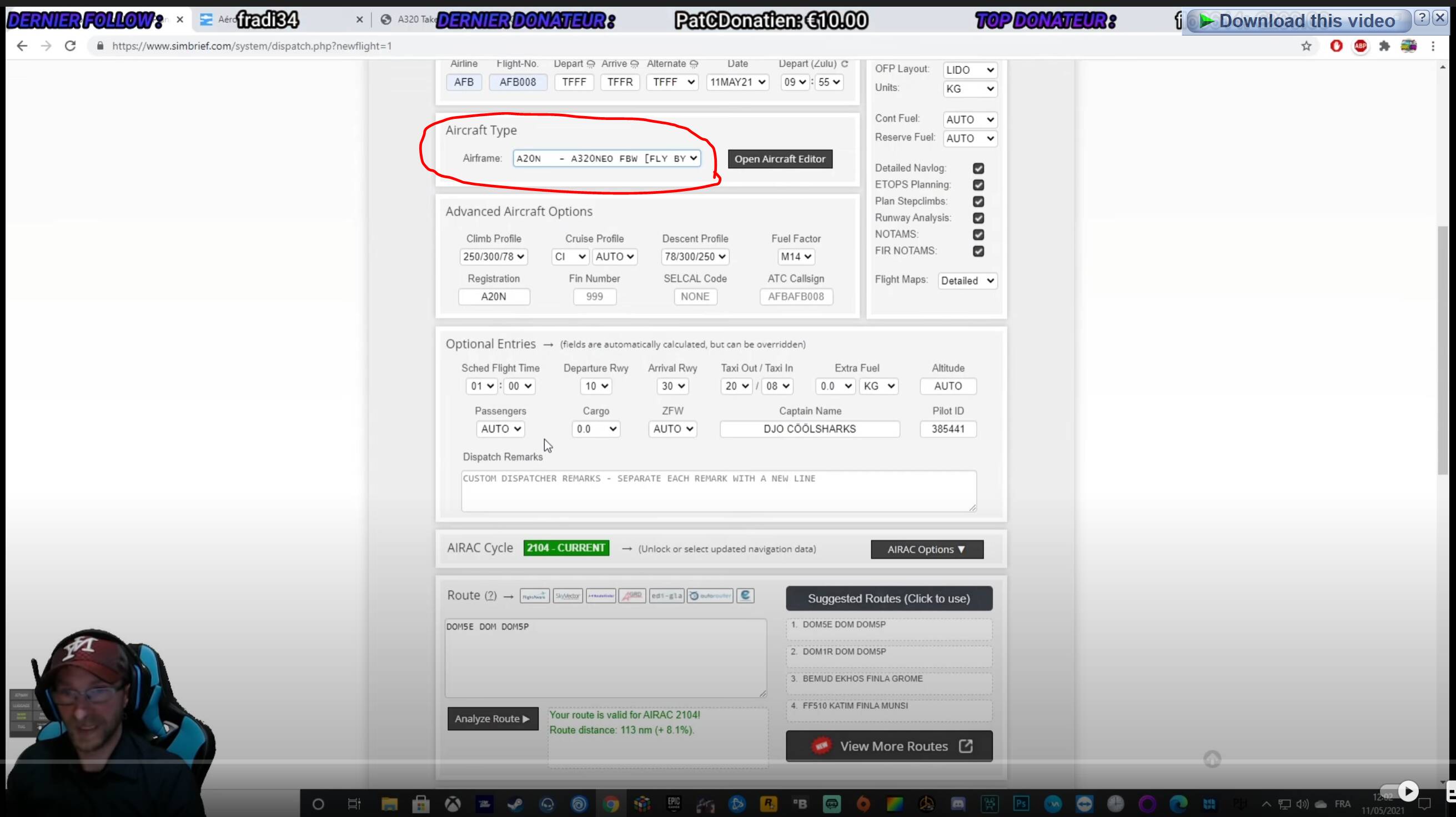Open the OFP Layout LIDO dropdown
Screen dimensions: 1456x817
point(970,70)
